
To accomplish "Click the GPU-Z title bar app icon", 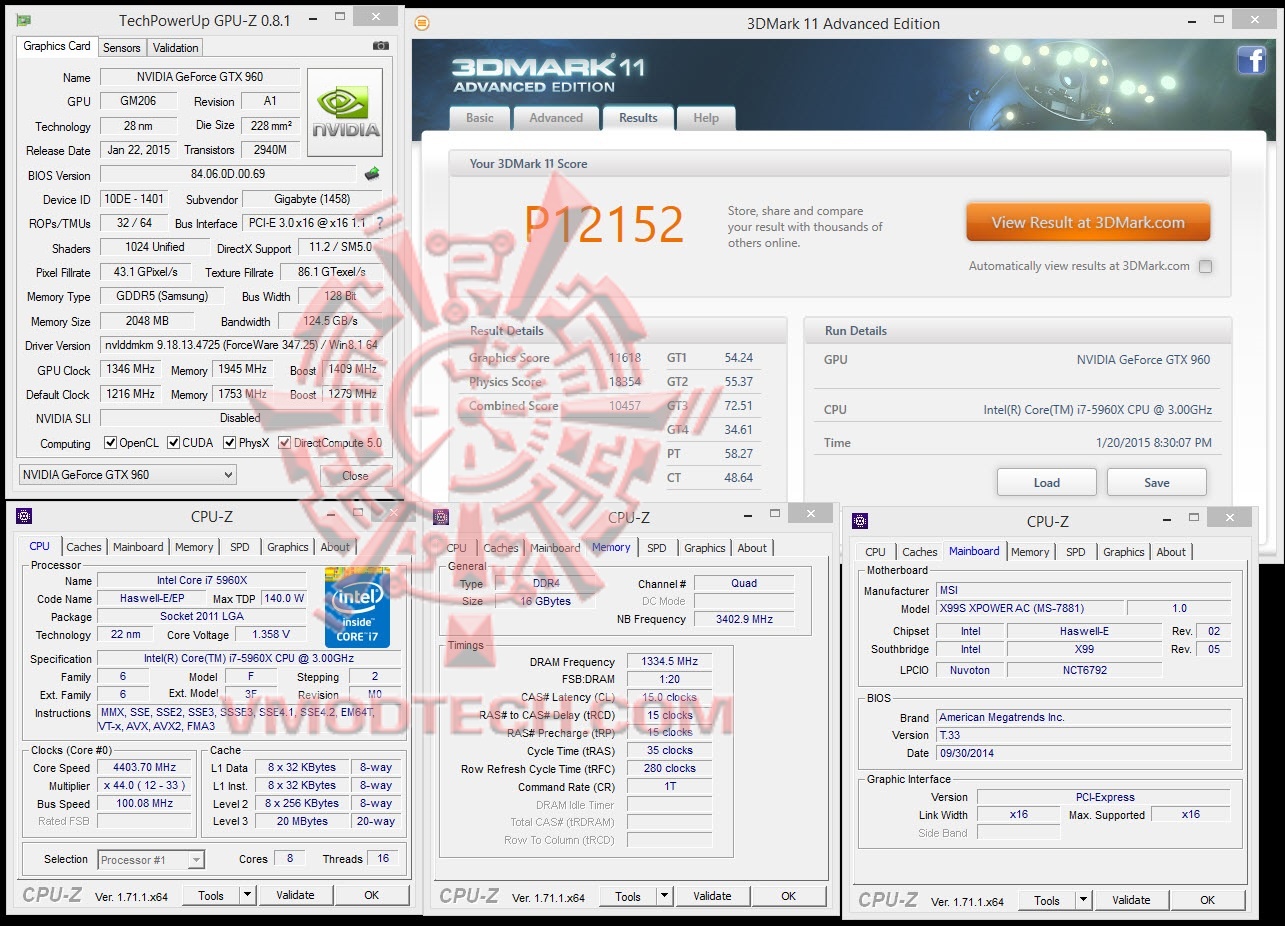I will click(23, 20).
